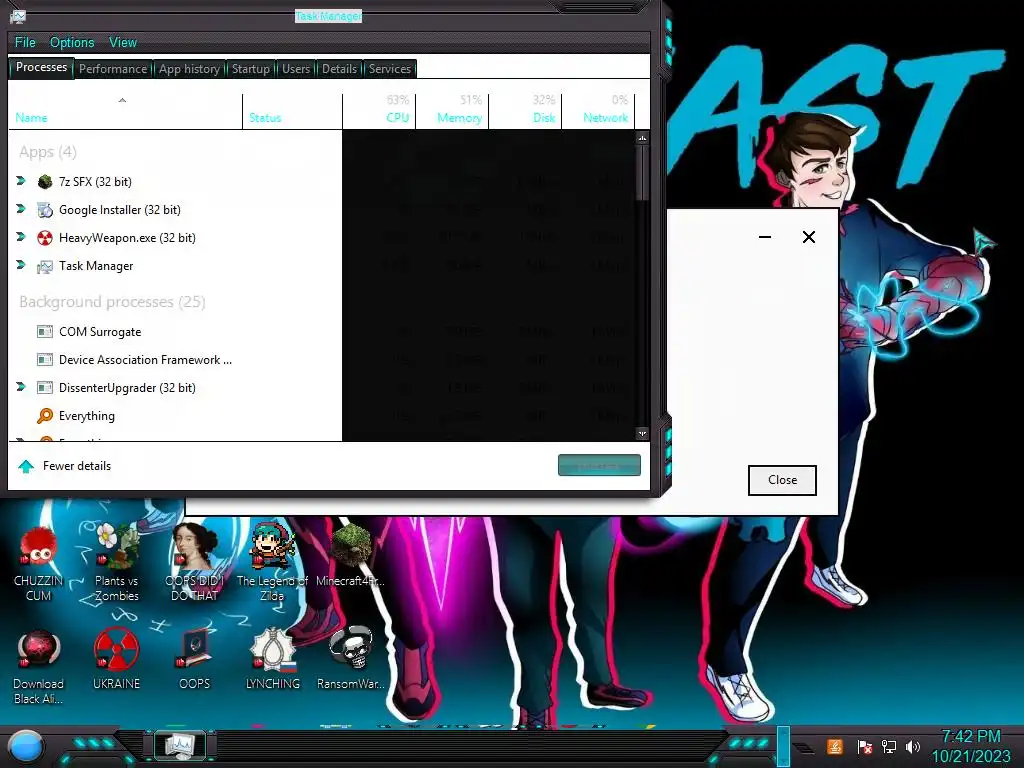Screen dimensions: 1024x768
Task: Select the Processes tab
Action: coord(41,67)
